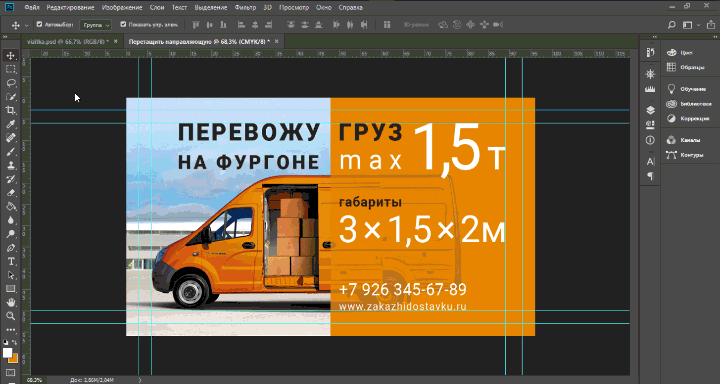This screenshot has width=720, height=384.
Task: Select the Pen tool
Action: click(11, 248)
